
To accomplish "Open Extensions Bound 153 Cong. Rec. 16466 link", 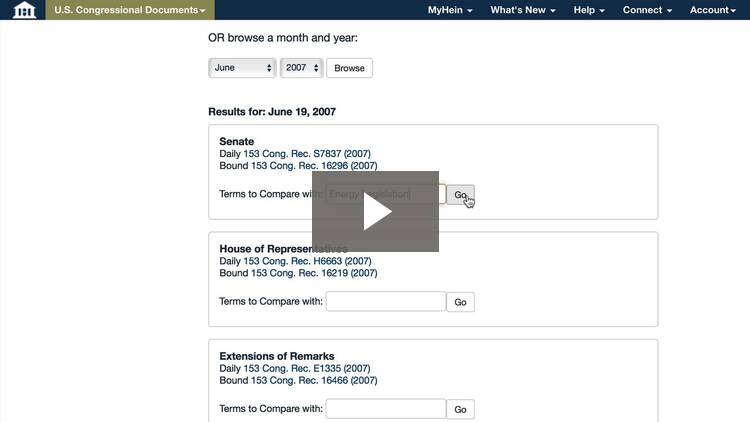I will click(x=314, y=380).
